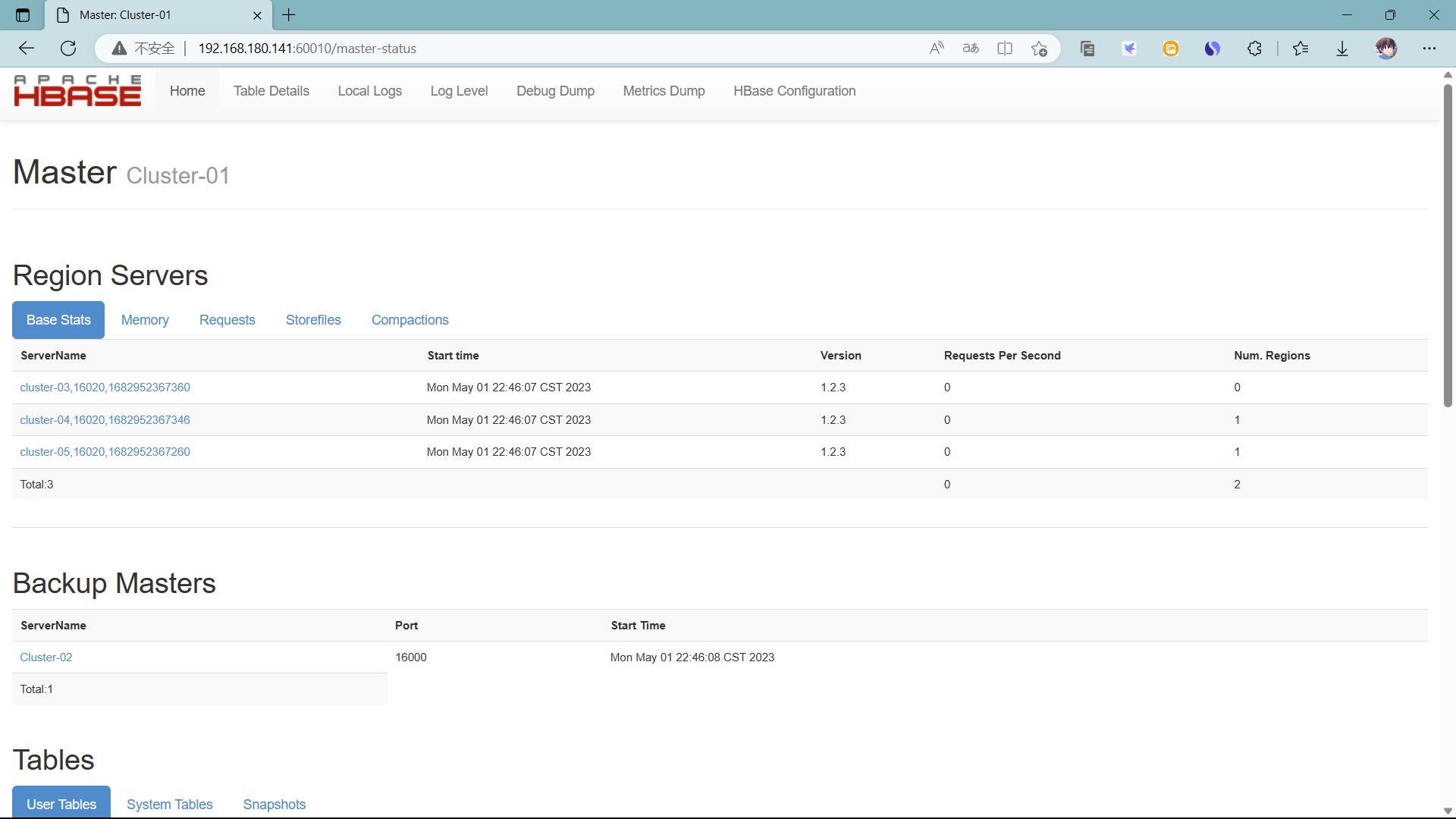Click the Num. Regions column header
This screenshot has width=1456, height=819.
1272,356
